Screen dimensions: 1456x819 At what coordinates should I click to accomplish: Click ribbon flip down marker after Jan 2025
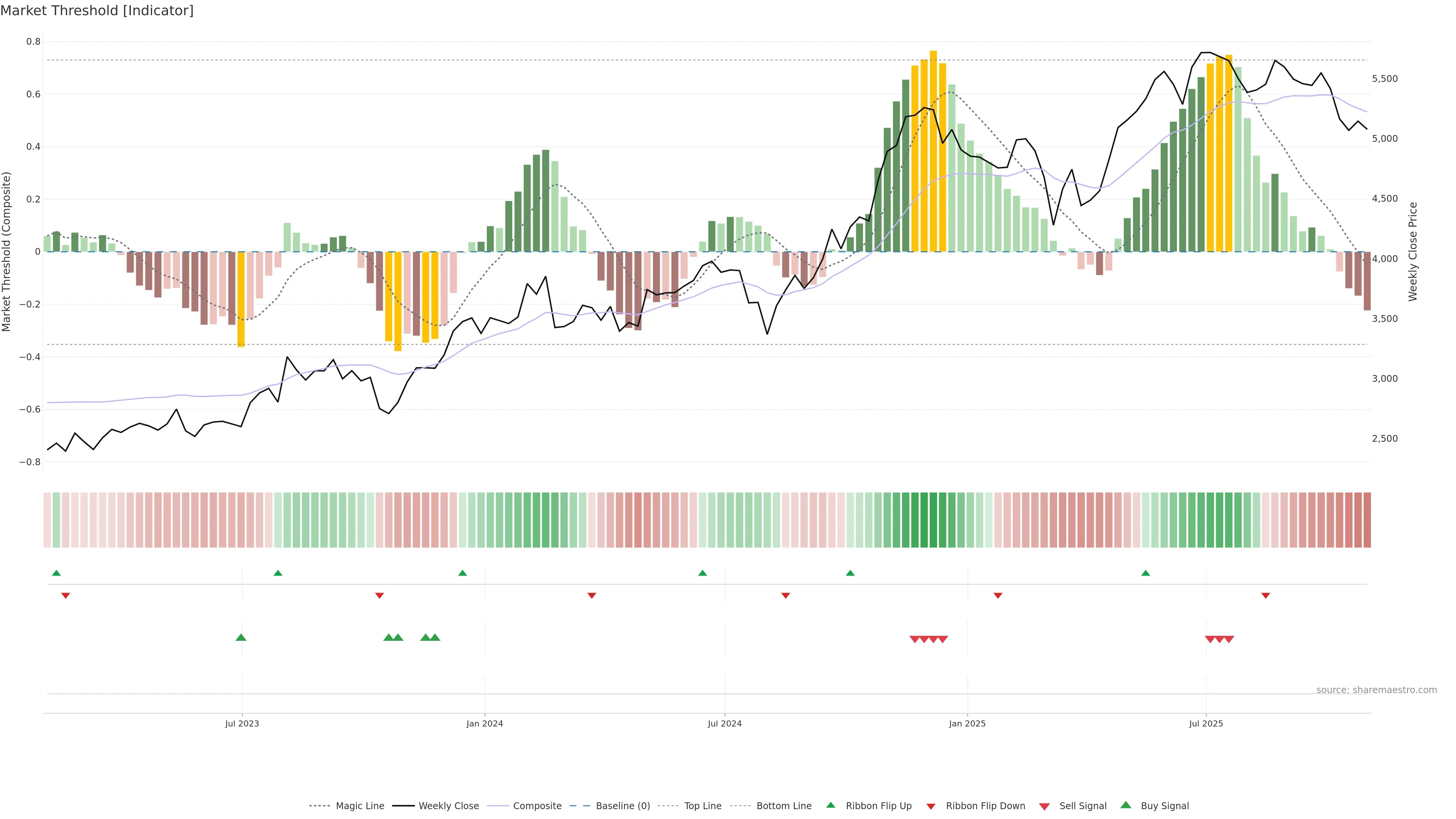(998, 596)
